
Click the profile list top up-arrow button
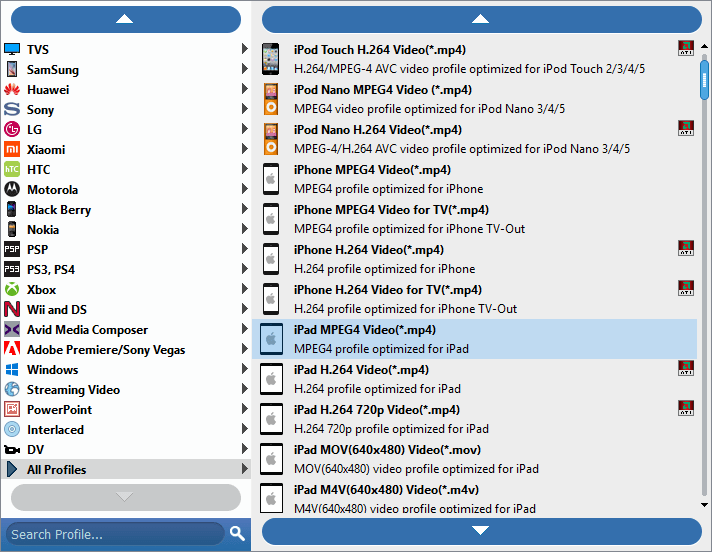click(481, 20)
